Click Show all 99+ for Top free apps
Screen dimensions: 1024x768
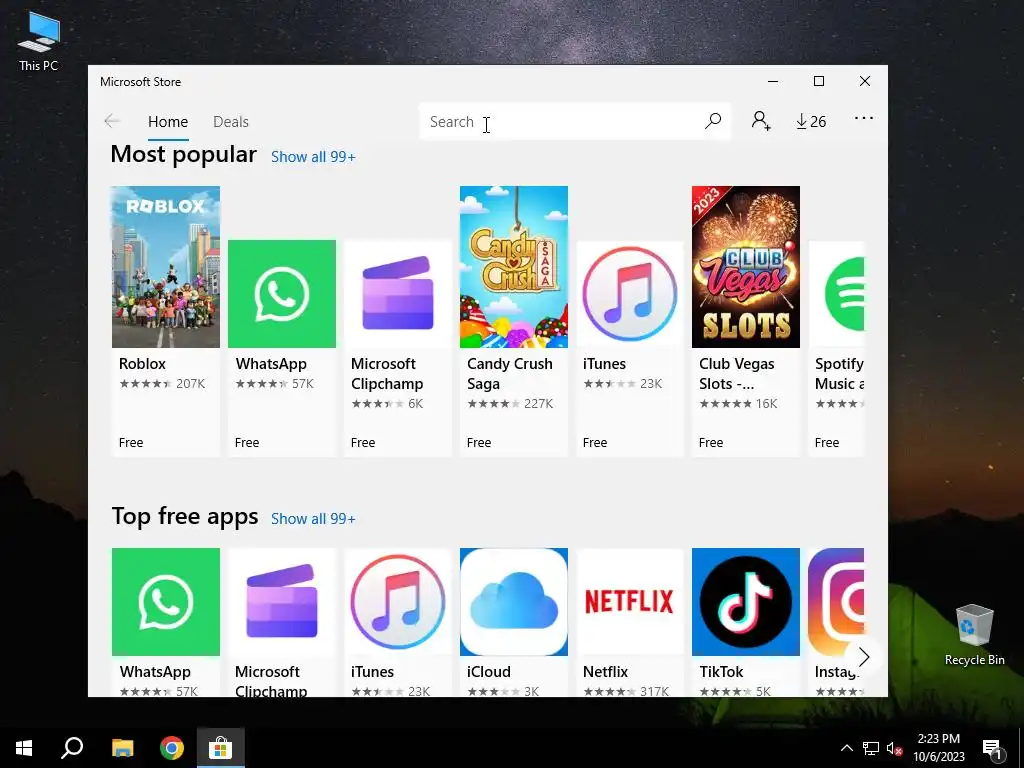click(x=313, y=519)
